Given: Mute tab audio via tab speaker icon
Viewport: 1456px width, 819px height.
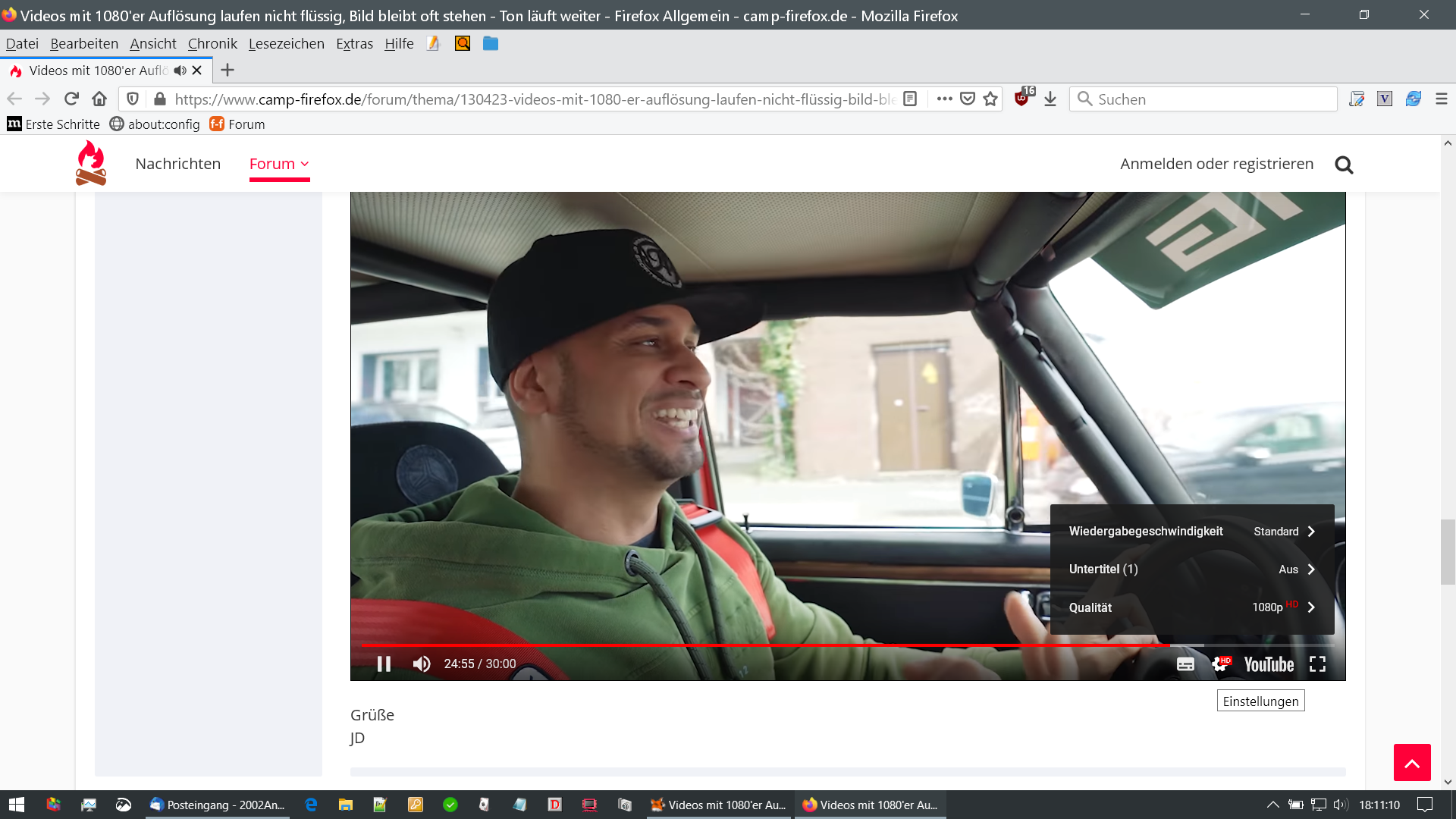Looking at the screenshot, I should click(180, 71).
